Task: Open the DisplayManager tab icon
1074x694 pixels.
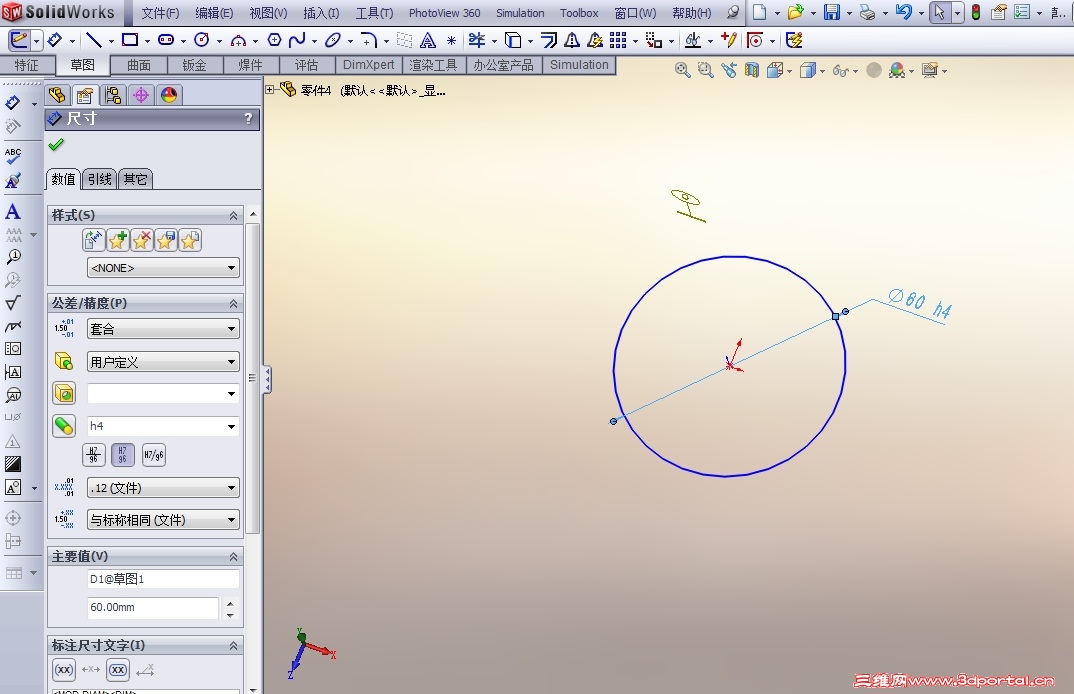Action: click(x=169, y=95)
